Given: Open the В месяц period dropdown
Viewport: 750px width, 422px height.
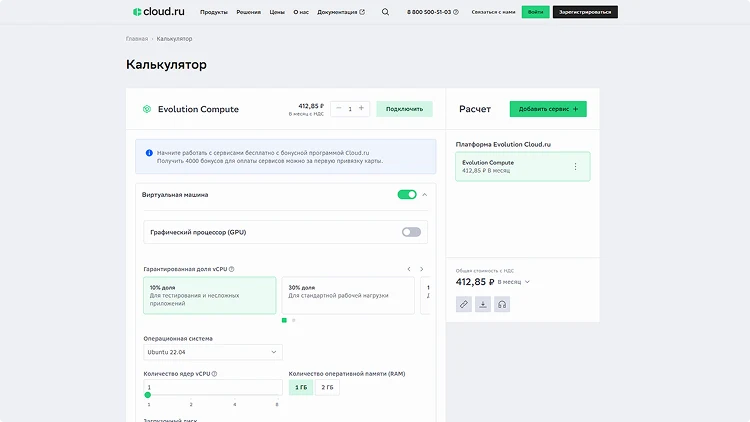Looking at the screenshot, I should [514, 282].
